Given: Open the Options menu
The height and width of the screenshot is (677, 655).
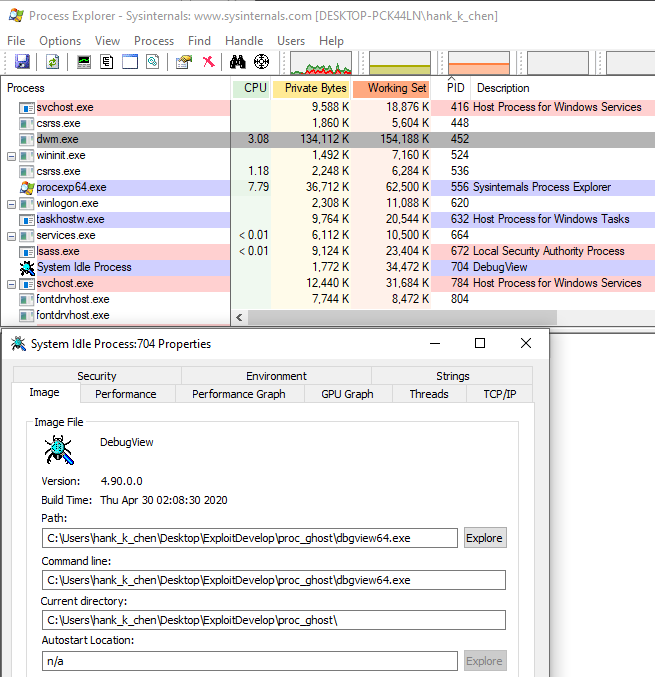Looking at the screenshot, I should tap(60, 41).
